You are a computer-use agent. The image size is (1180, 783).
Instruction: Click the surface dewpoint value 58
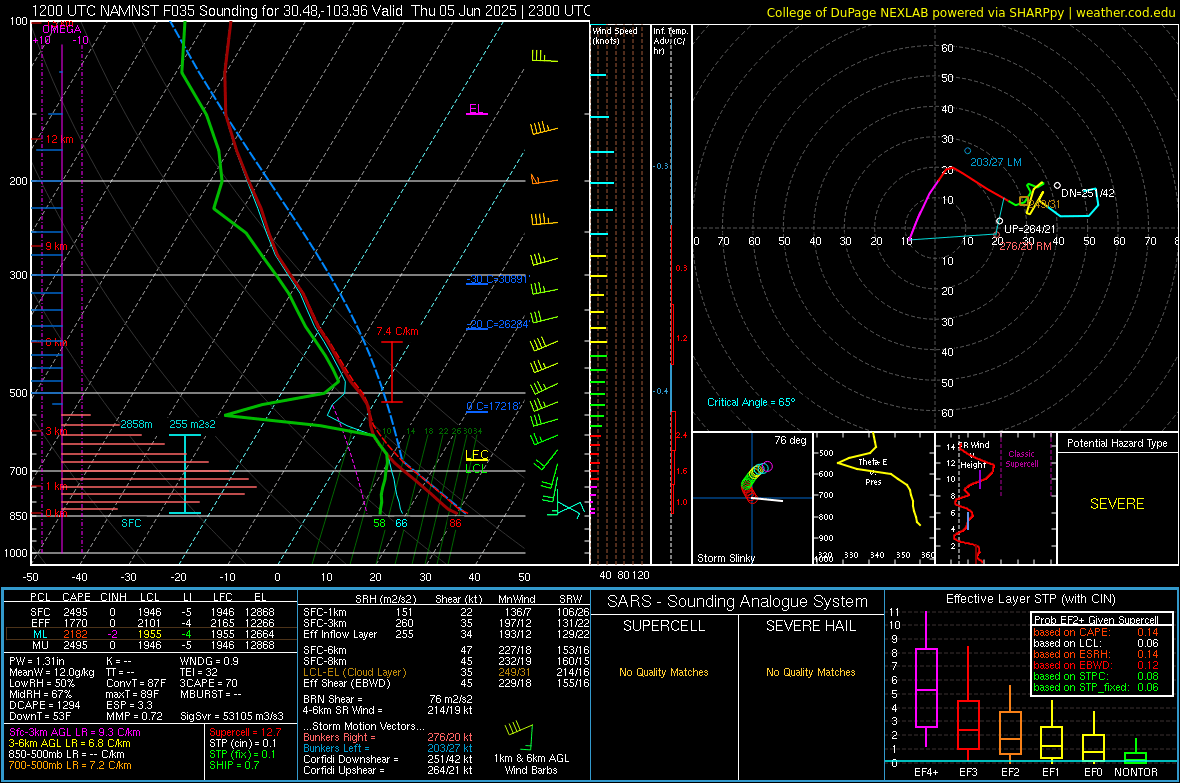(x=379, y=523)
